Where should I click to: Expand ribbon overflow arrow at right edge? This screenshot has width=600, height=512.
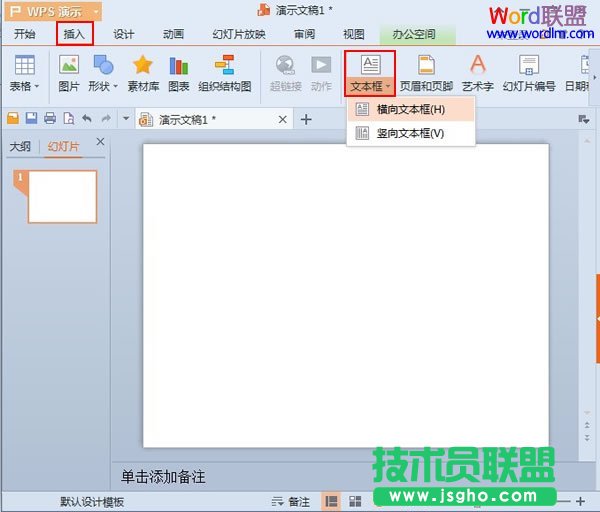click(595, 78)
